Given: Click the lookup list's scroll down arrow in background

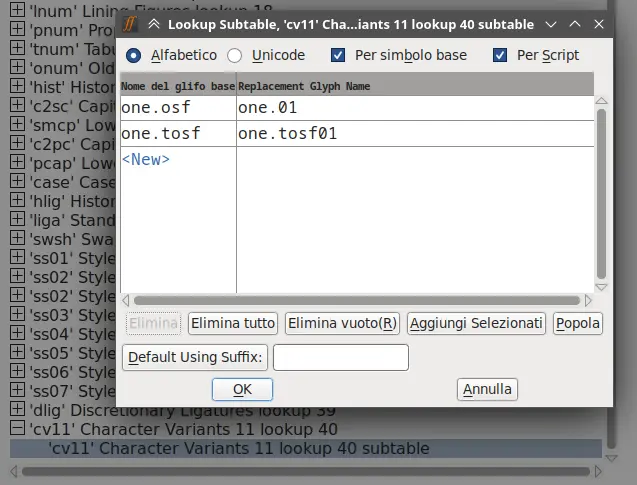Looking at the screenshot, I should click(611, 458).
